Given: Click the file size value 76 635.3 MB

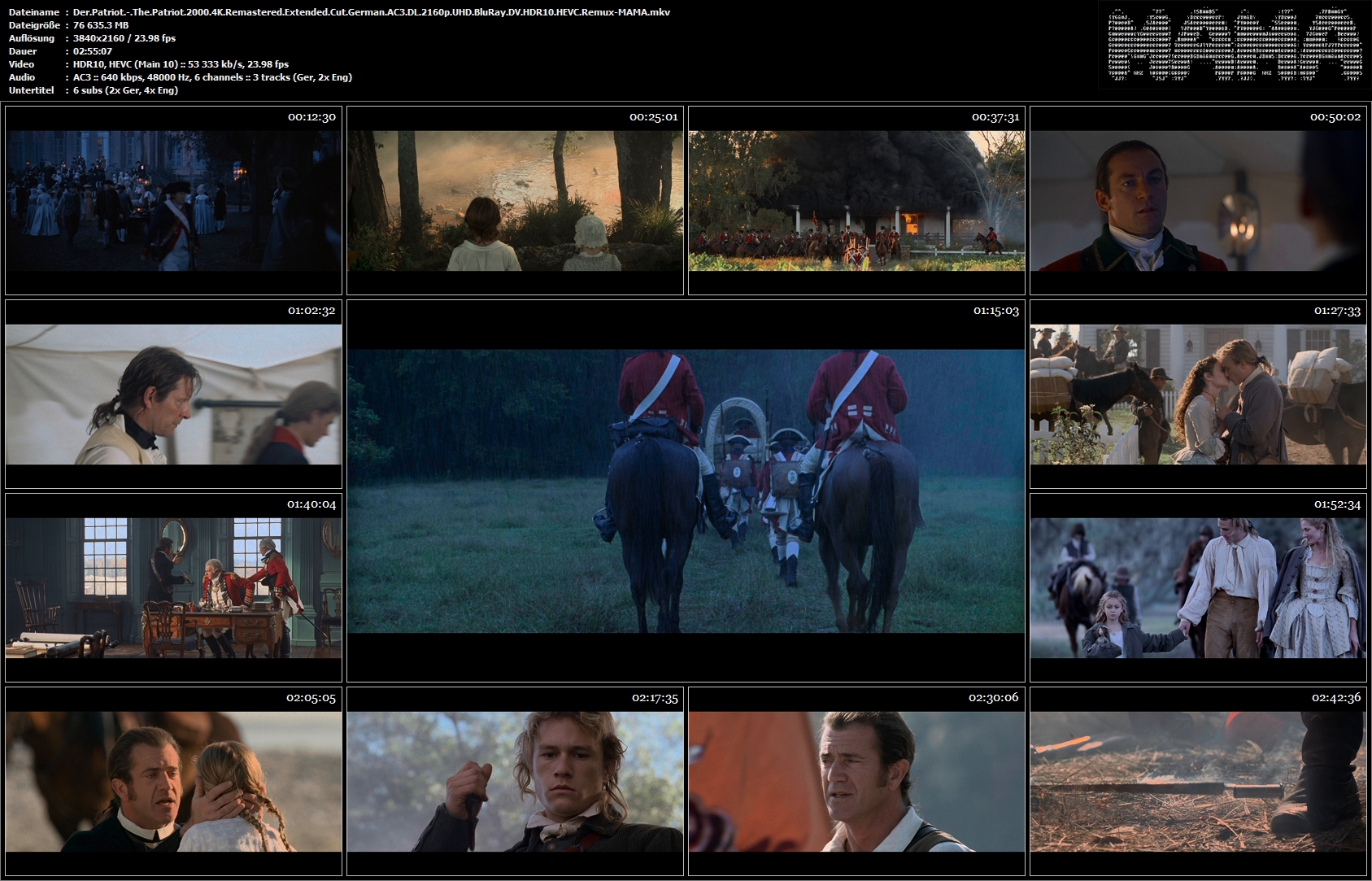Looking at the screenshot, I should point(101,25).
